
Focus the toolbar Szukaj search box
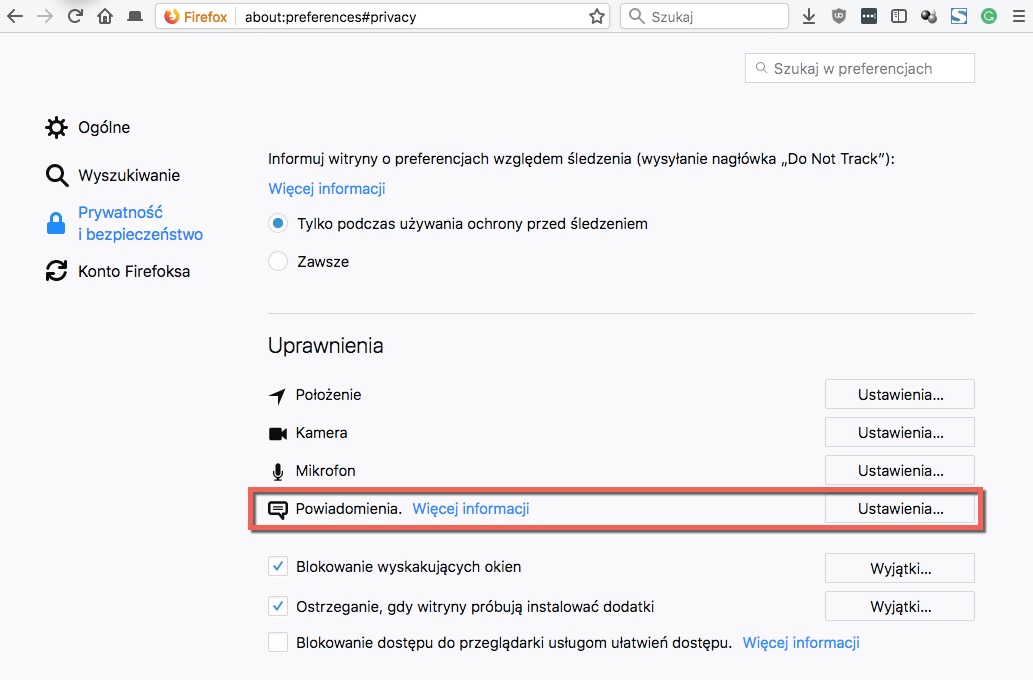[x=704, y=16]
